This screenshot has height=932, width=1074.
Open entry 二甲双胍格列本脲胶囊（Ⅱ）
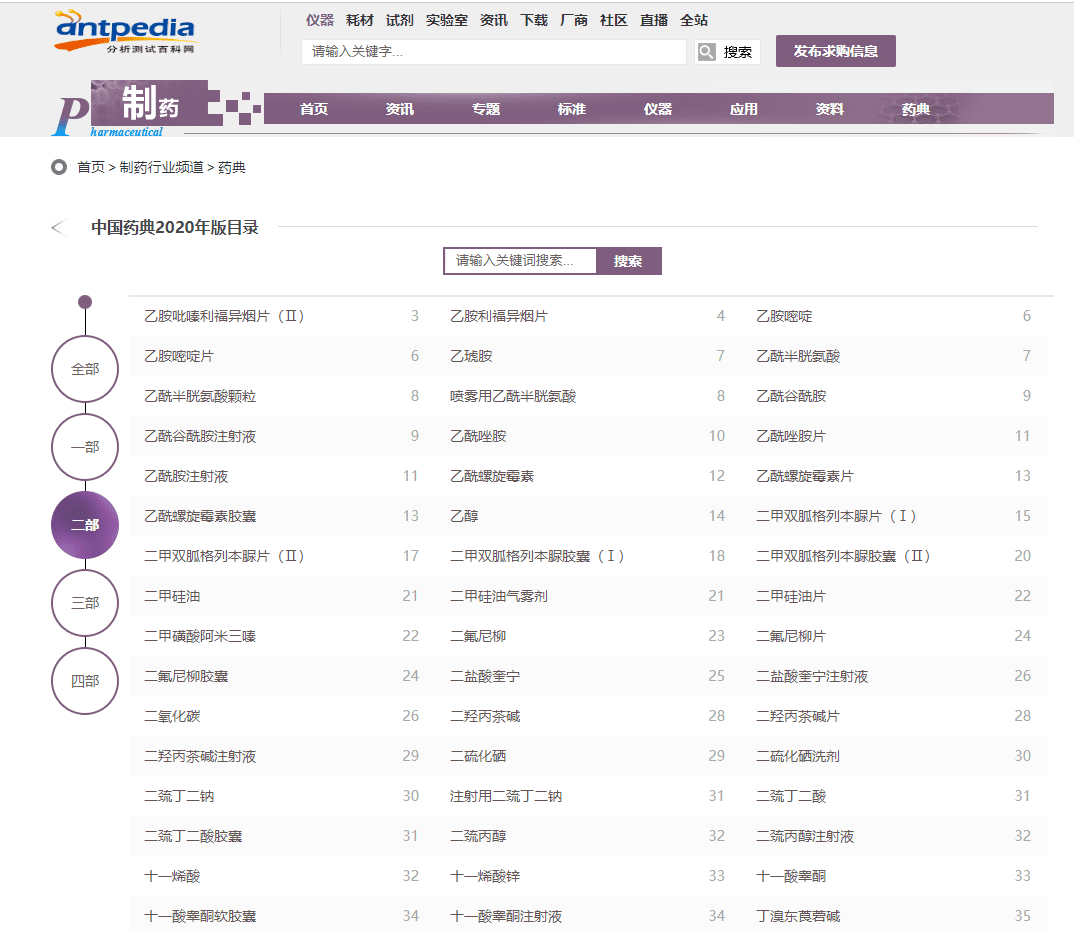[x=844, y=556]
